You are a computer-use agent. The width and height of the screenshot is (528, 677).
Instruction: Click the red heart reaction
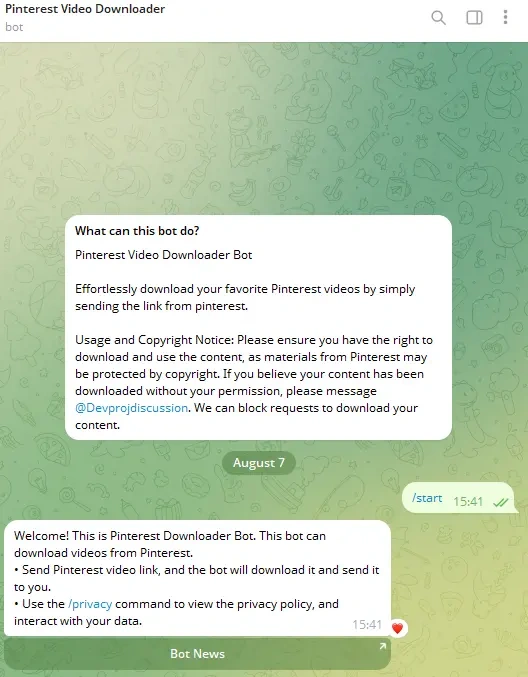[x=398, y=628]
